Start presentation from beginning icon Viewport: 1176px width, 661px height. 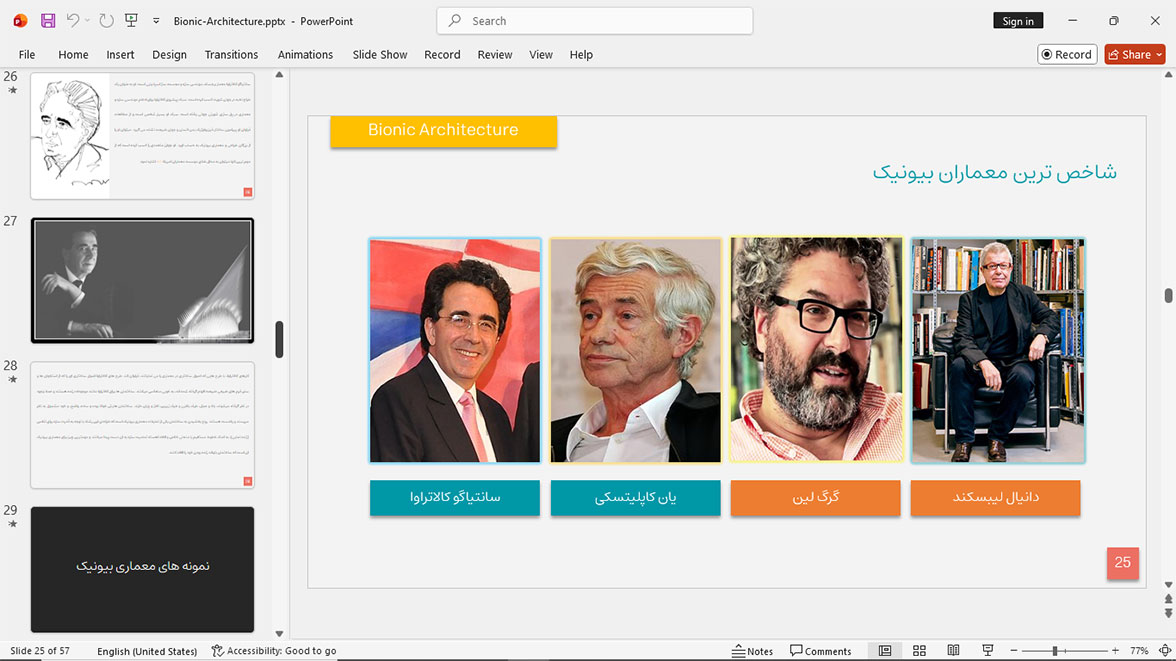[x=131, y=21]
